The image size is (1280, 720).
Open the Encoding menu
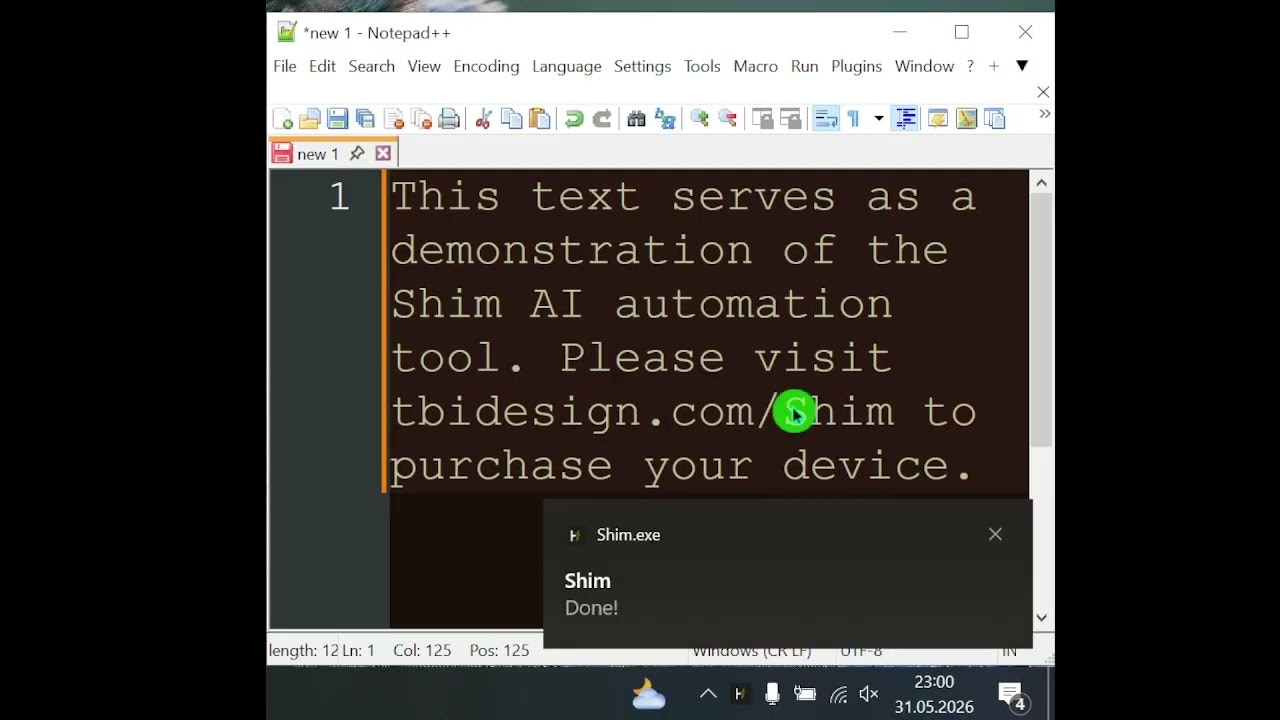pos(486,66)
